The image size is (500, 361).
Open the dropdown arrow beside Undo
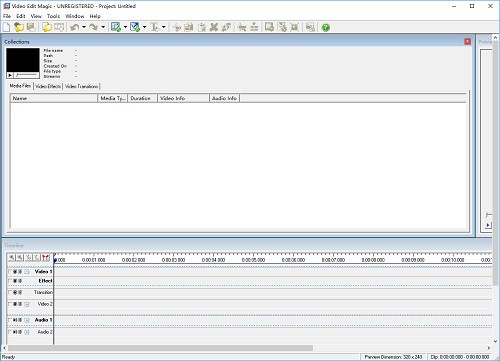[84, 27]
